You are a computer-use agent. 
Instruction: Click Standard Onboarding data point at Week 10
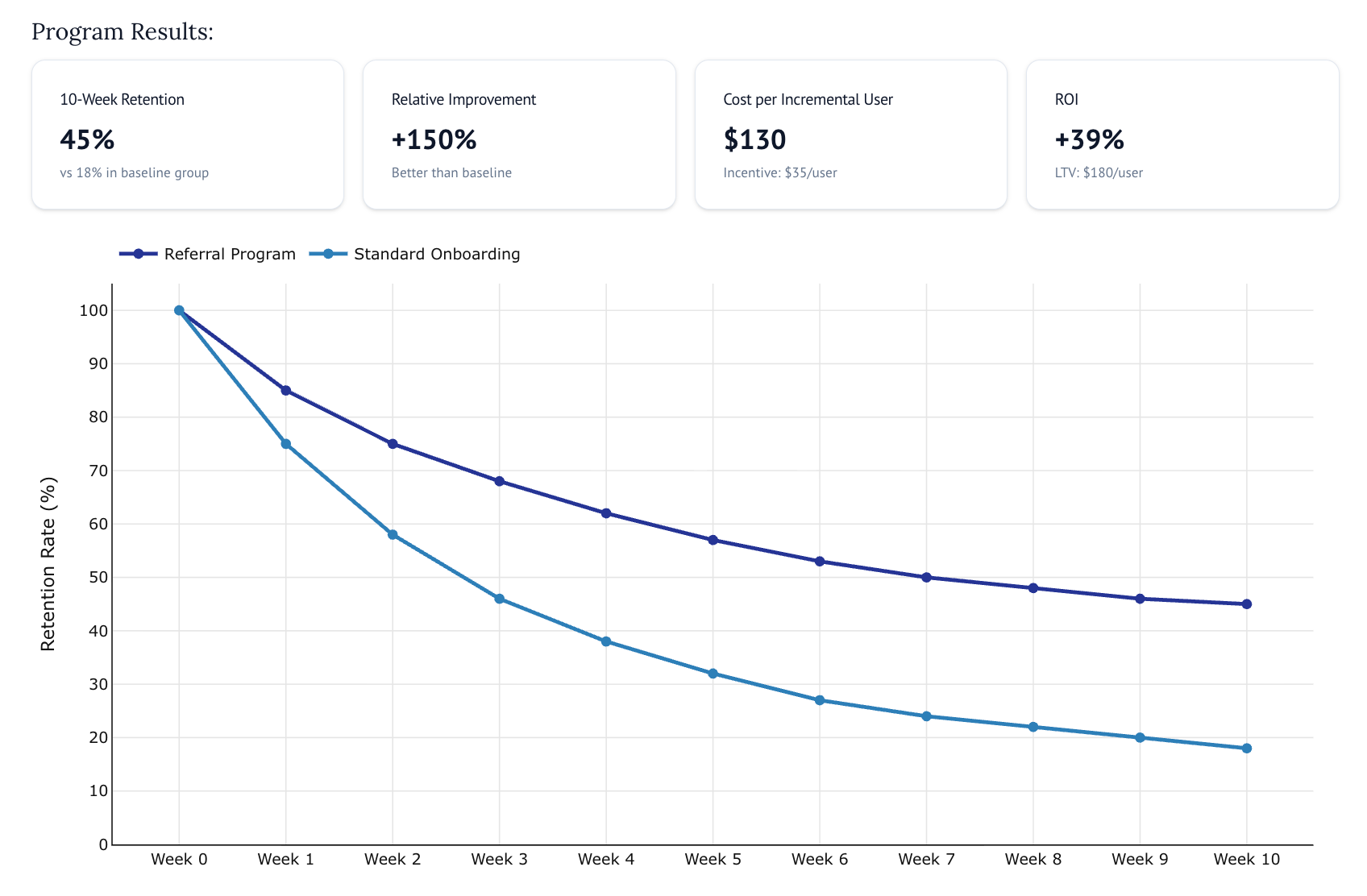[x=1246, y=749]
